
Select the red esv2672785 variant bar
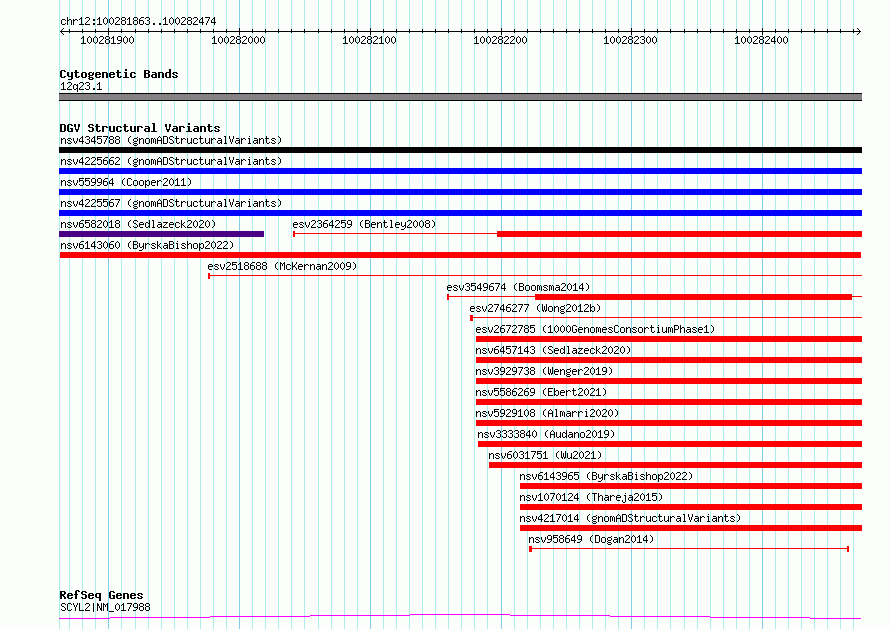[x=669, y=339]
